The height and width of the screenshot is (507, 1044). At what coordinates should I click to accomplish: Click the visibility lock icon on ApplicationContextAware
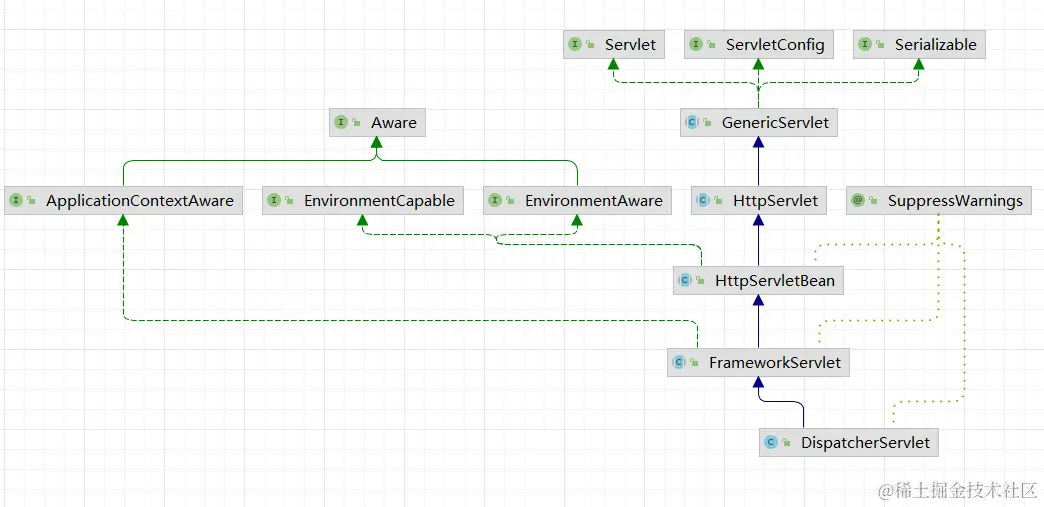(x=32, y=201)
